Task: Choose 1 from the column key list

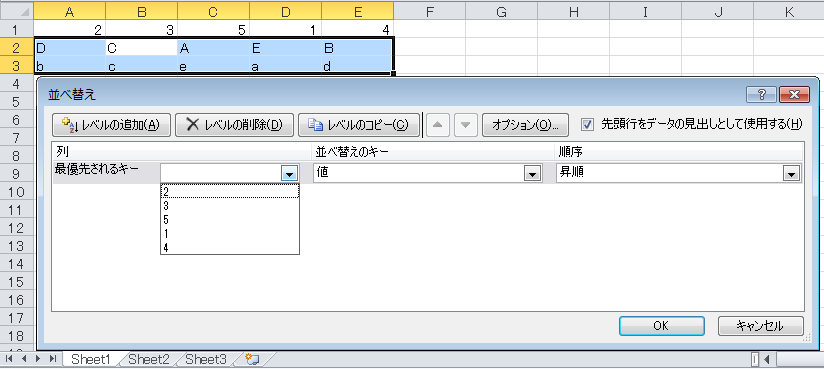Action: pyautogui.click(x=230, y=233)
